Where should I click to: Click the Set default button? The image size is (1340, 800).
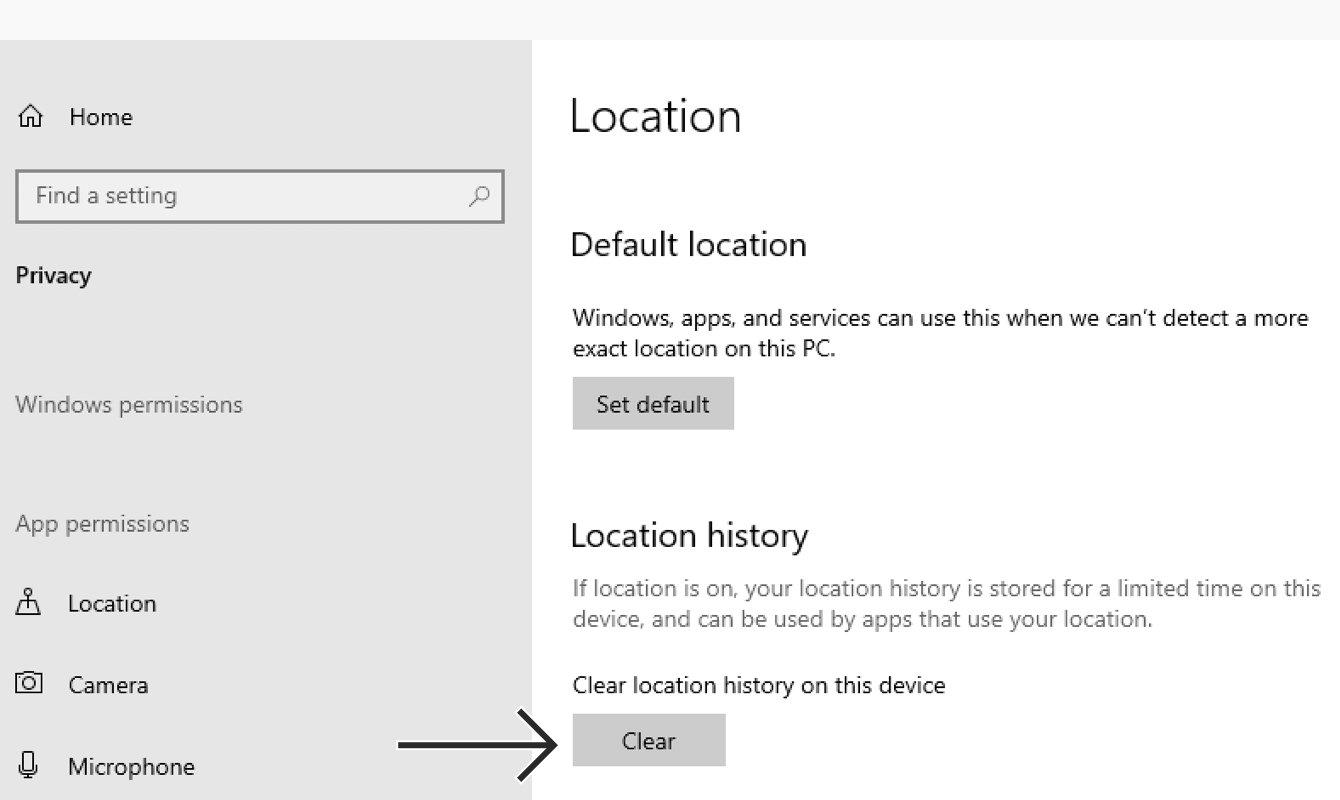[653, 404]
